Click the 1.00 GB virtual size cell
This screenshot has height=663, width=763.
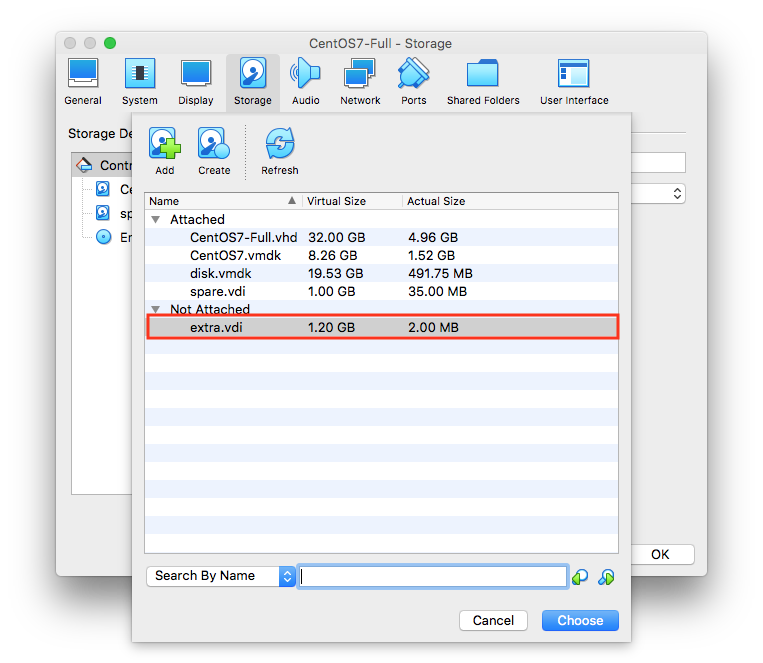click(x=331, y=292)
